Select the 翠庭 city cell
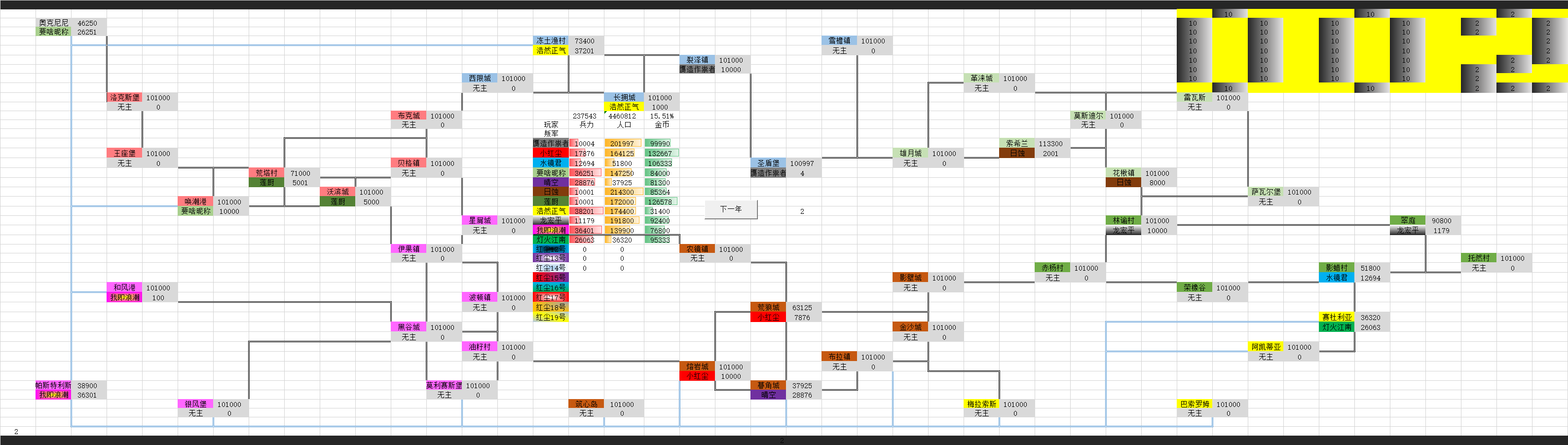Screen dimensions: 1568x445 pyautogui.click(x=1408, y=221)
